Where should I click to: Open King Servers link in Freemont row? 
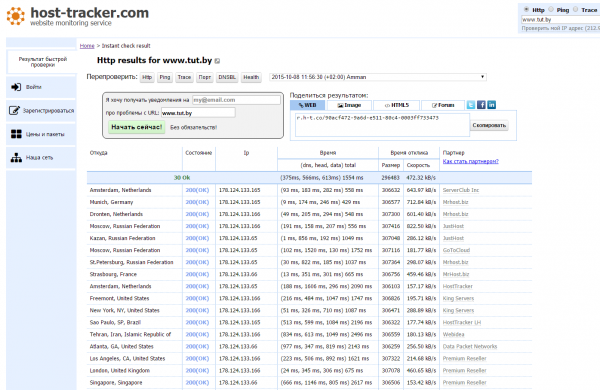pyautogui.click(x=458, y=299)
